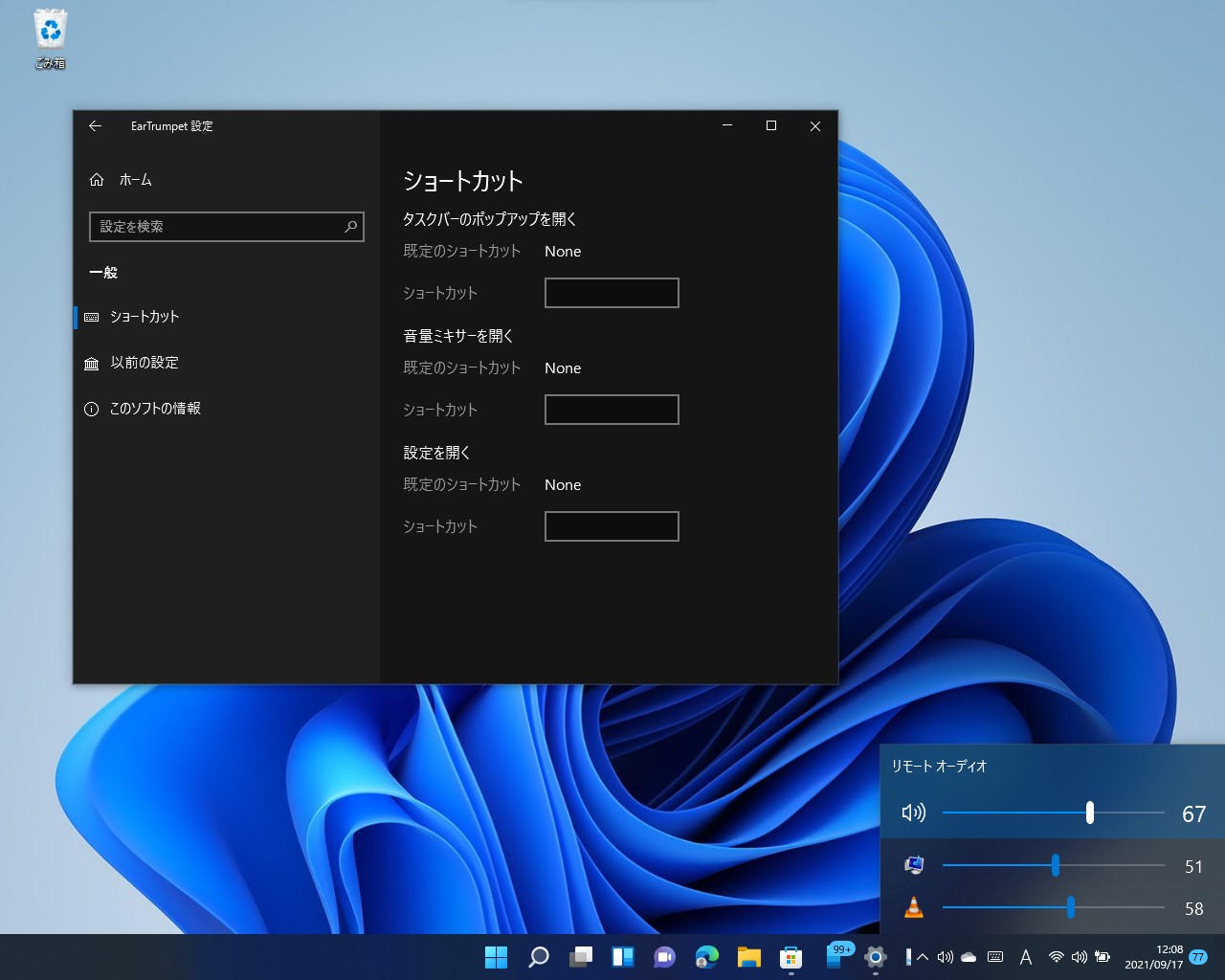Select 一般 in the EarTrumpet sidebar

pyautogui.click(x=106, y=272)
